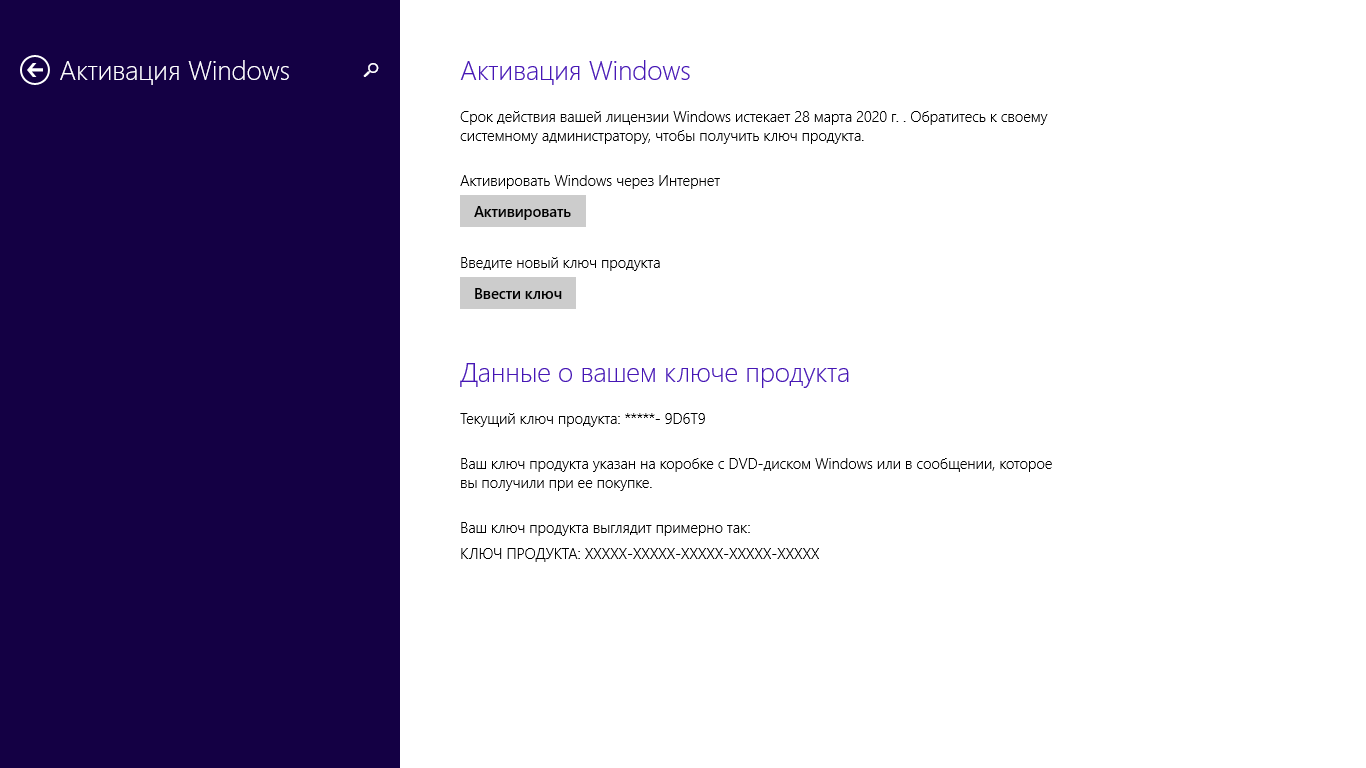Click the Активировать button
1366x768 pixels.
(522, 211)
